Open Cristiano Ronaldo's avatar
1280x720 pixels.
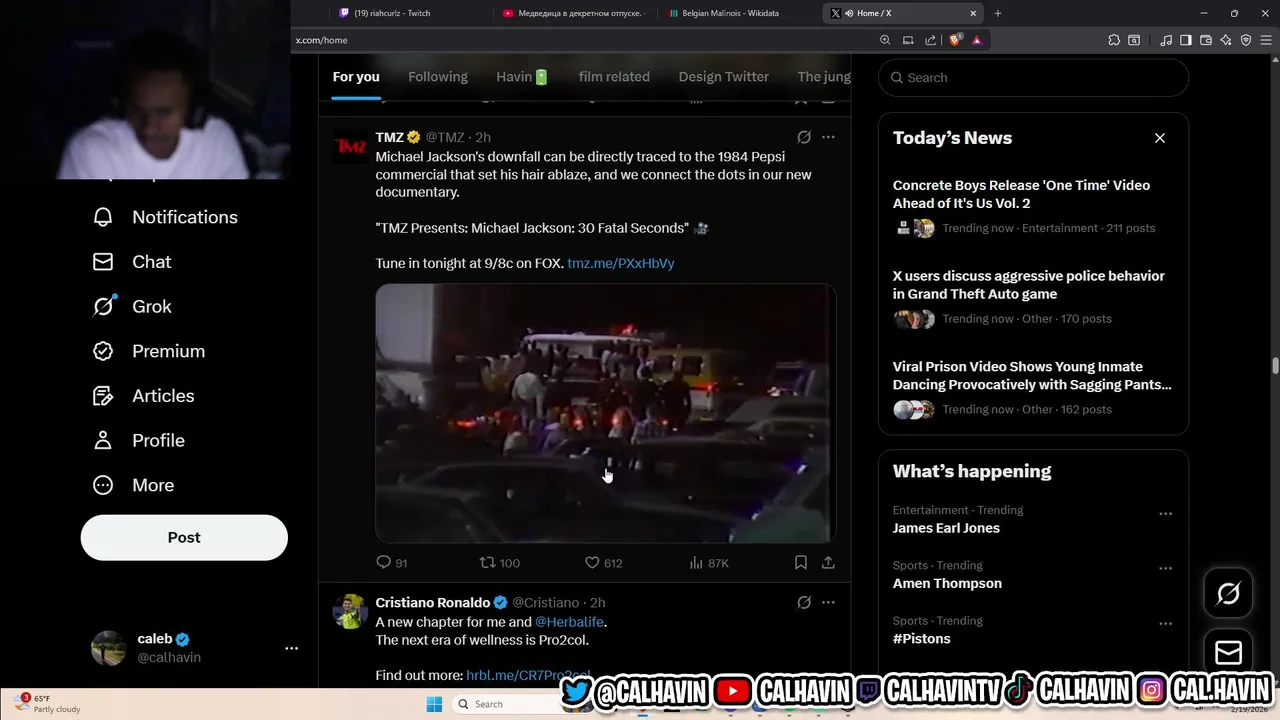(x=351, y=612)
